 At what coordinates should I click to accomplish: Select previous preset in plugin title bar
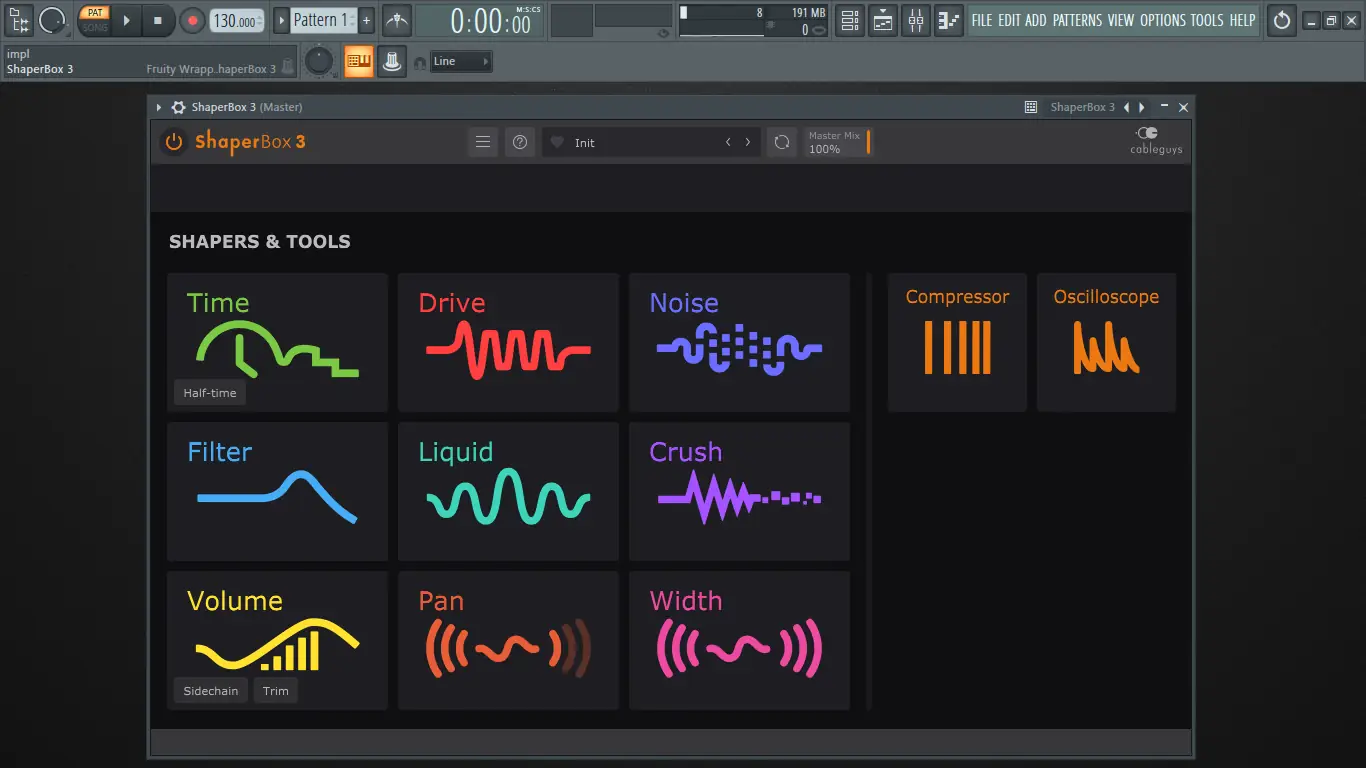(x=1127, y=107)
